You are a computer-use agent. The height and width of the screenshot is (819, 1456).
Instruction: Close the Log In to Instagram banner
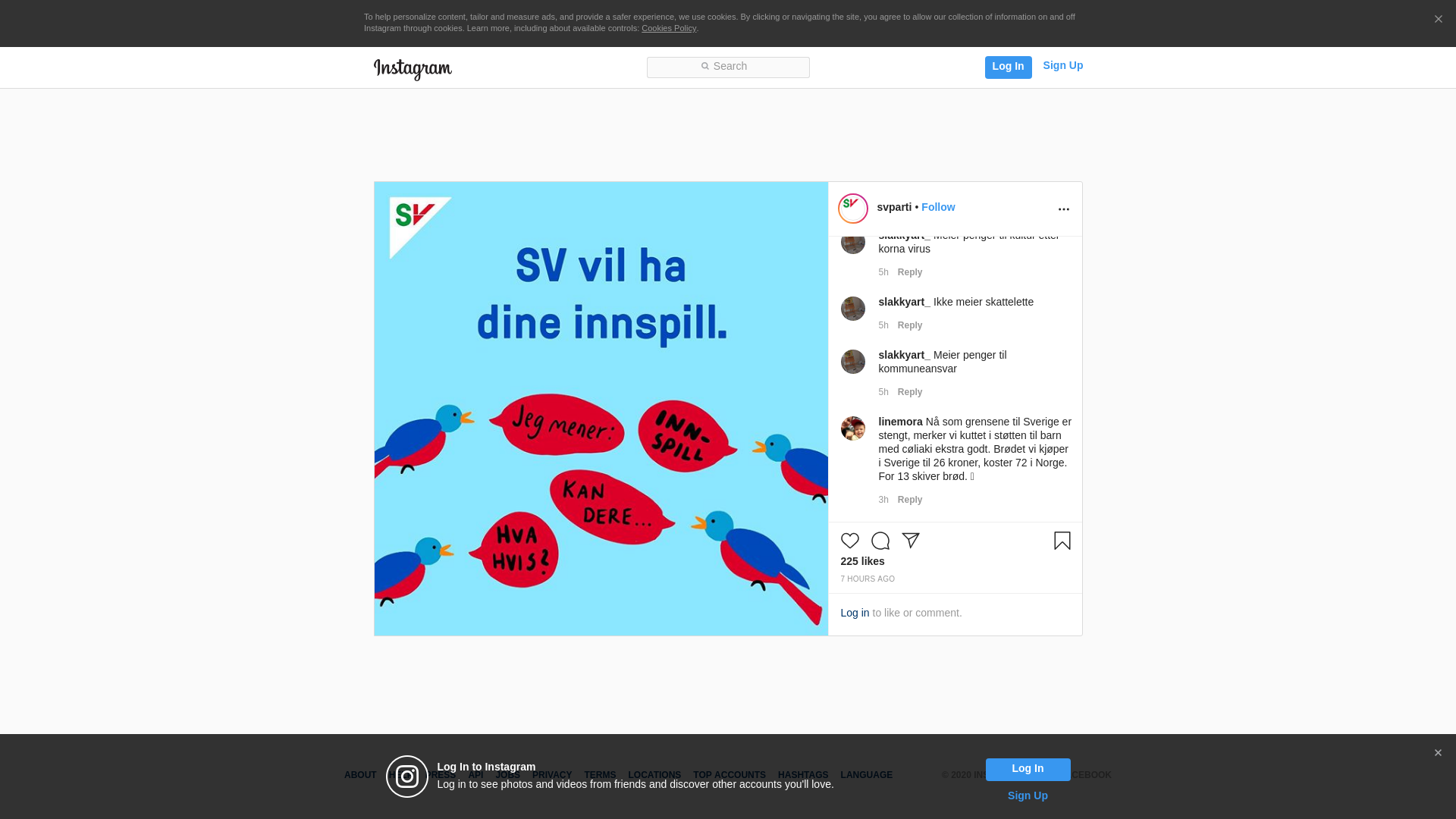[1437, 753]
